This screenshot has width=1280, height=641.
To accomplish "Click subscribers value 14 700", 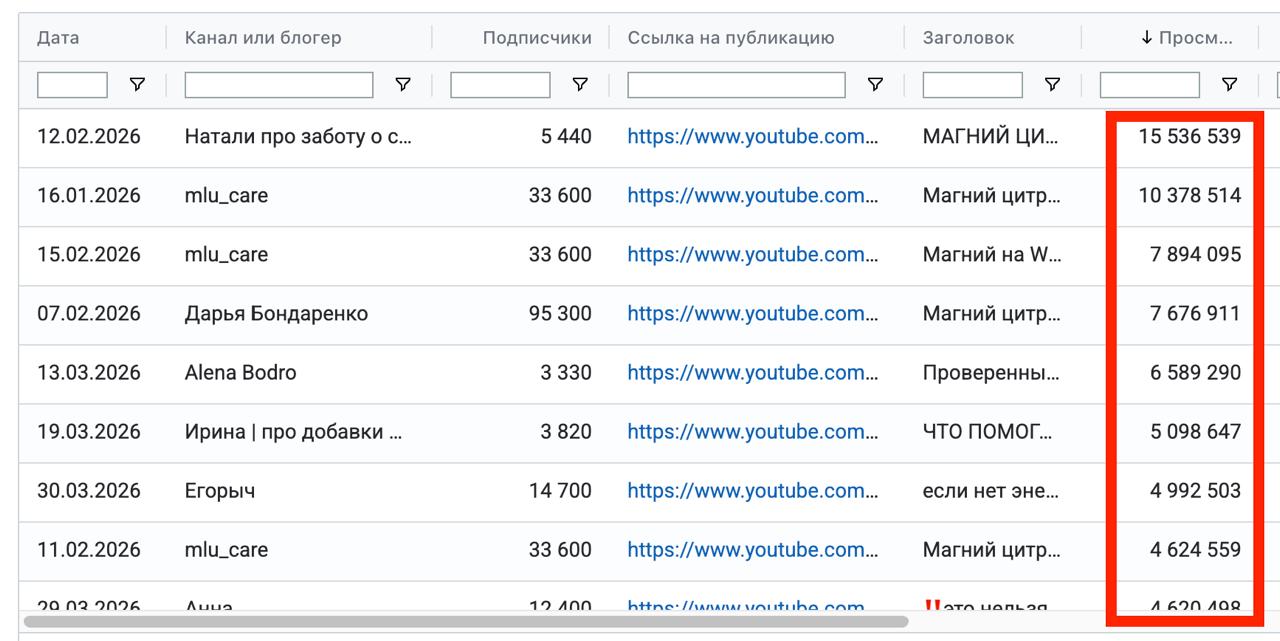I will point(561,491).
